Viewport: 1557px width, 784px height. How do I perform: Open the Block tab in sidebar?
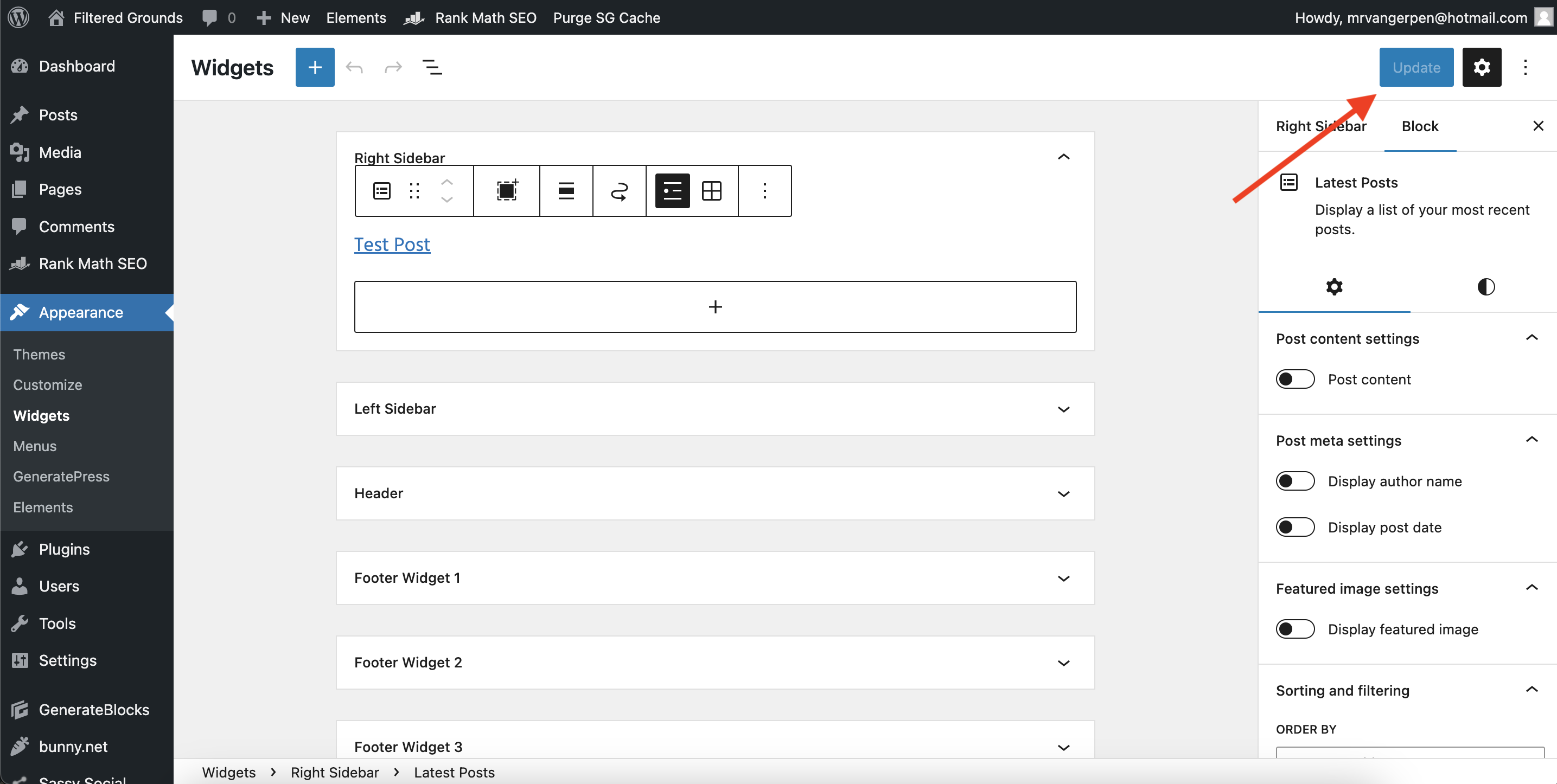pos(1419,126)
